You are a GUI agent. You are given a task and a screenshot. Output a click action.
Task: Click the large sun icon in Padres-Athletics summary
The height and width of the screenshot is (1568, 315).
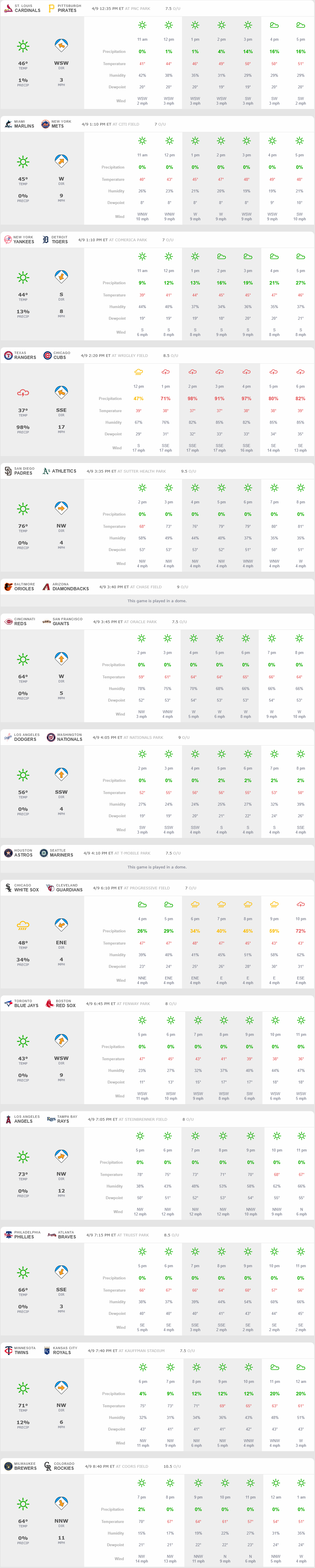(x=23, y=508)
